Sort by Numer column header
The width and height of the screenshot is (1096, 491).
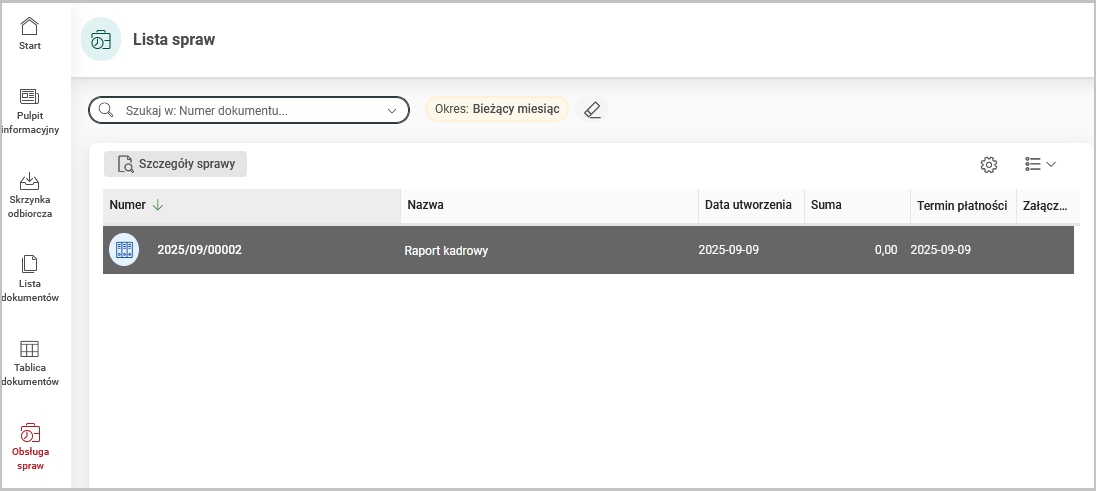[x=128, y=205]
